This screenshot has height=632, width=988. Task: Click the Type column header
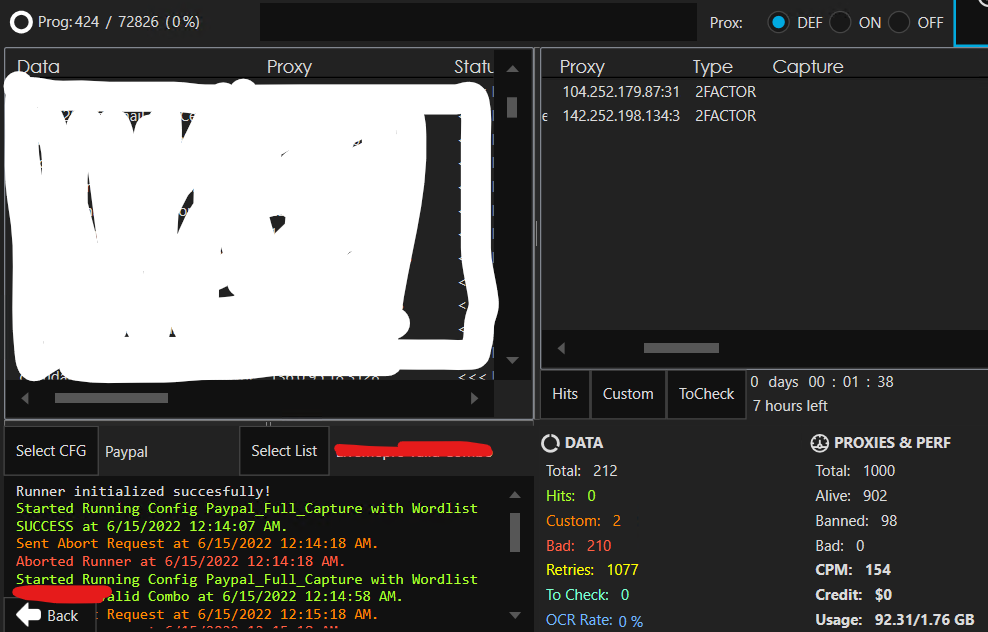713,67
